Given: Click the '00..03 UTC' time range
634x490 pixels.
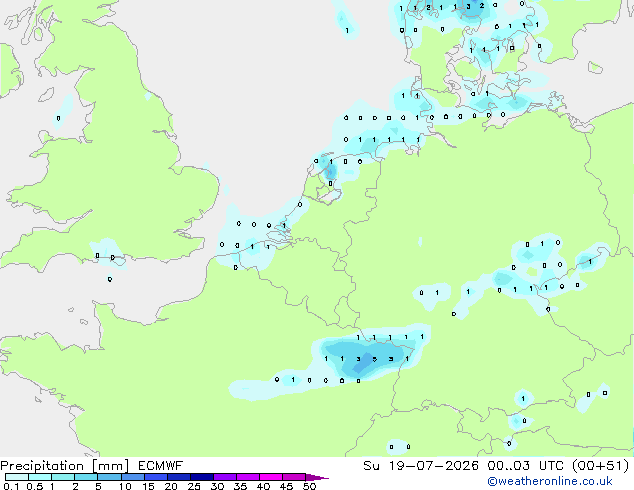Looking at the screenshot, I should point(526,466).
